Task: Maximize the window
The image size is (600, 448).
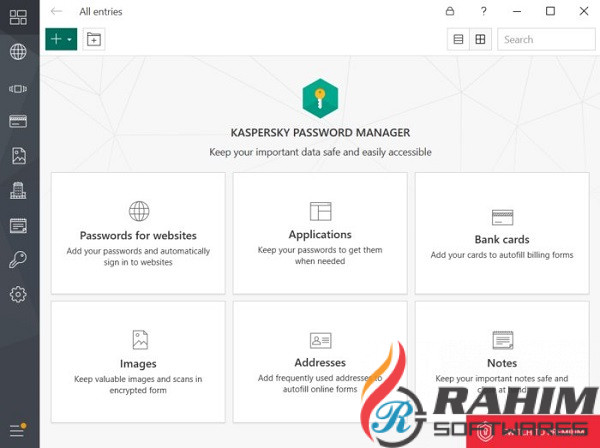Action: click(550, 11)
